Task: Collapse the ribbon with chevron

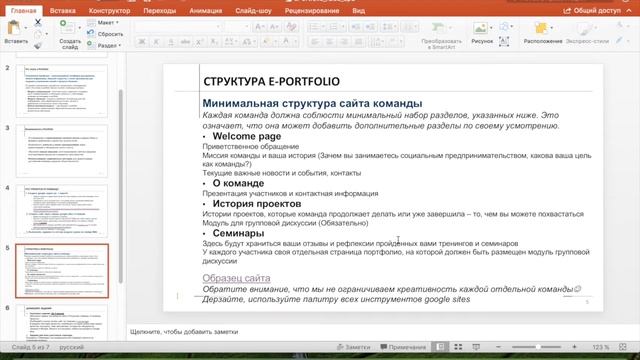Action: click(x=629, y=11)
